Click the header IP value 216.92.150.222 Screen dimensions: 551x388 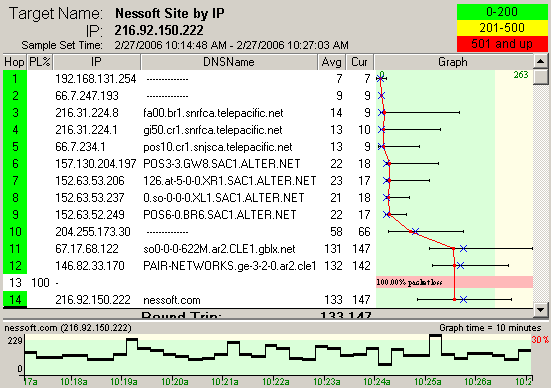(159, 30)
